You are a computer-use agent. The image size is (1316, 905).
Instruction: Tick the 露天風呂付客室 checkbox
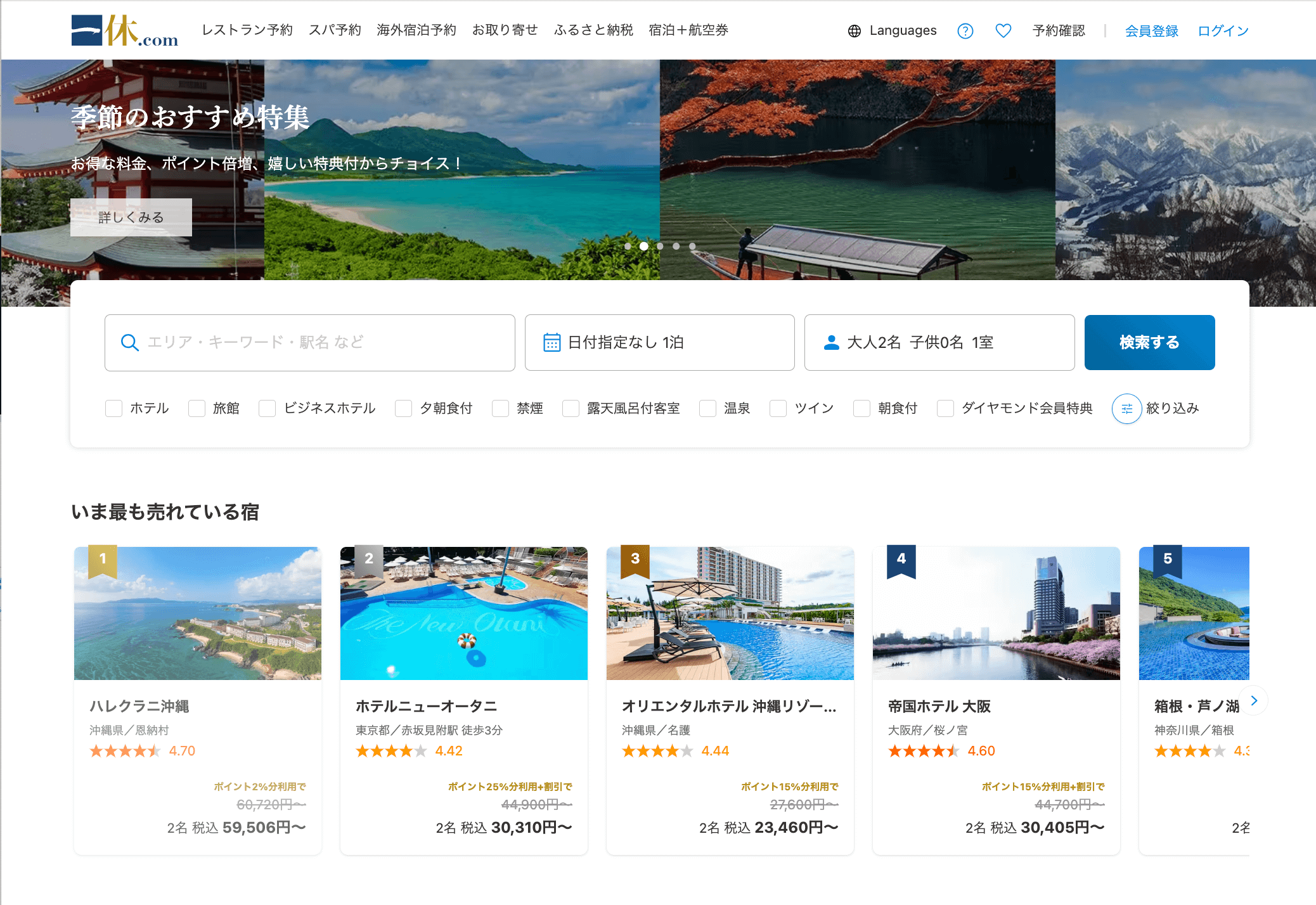[x=571, y=409]
